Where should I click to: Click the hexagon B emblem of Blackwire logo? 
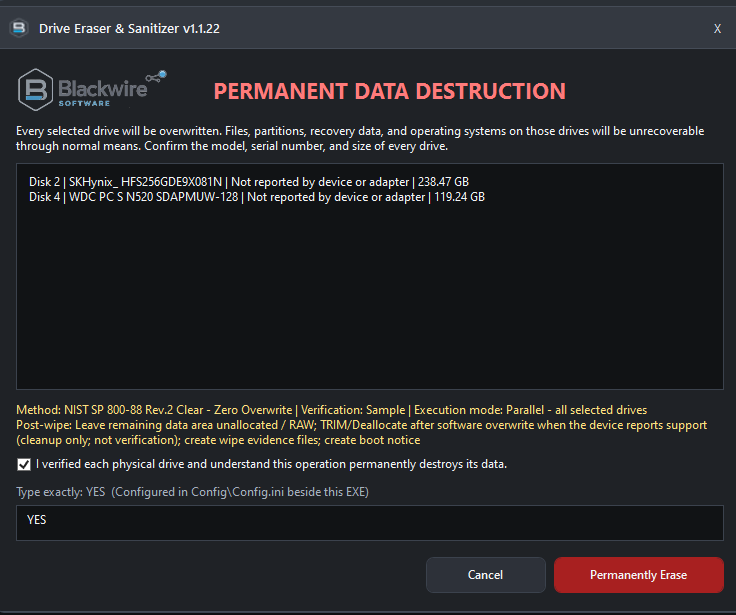point(35,90)
